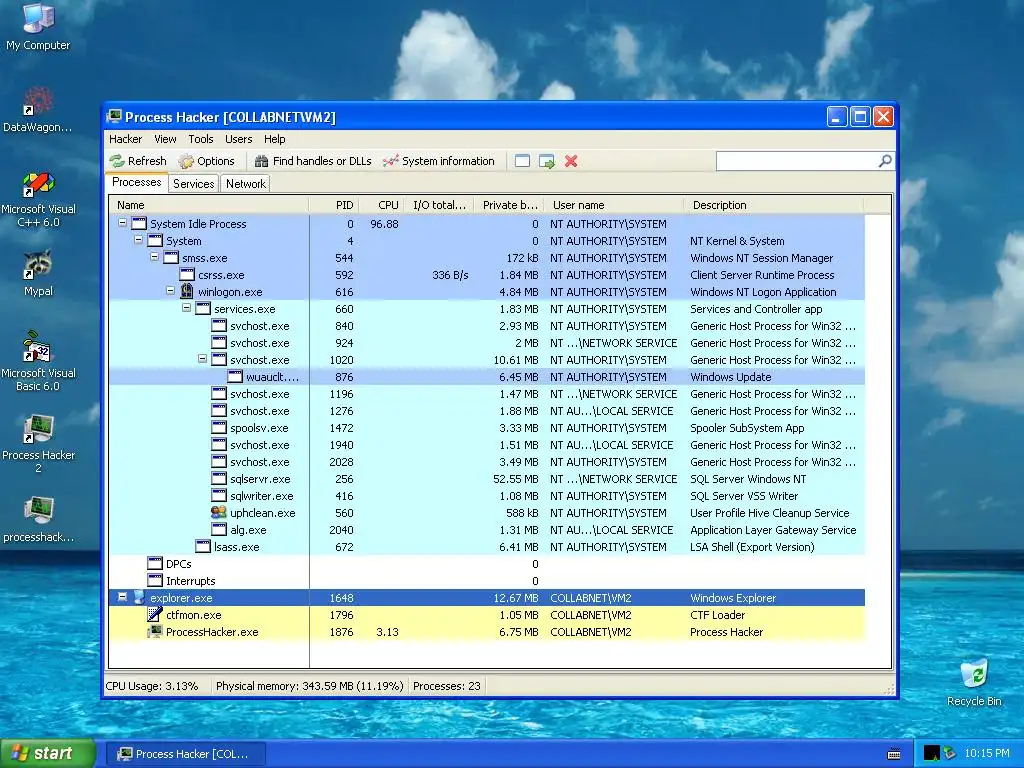Screen dimensions: 1024x768
Task: Collapse the winlogon.exe tree node
Action: [170, 291]
